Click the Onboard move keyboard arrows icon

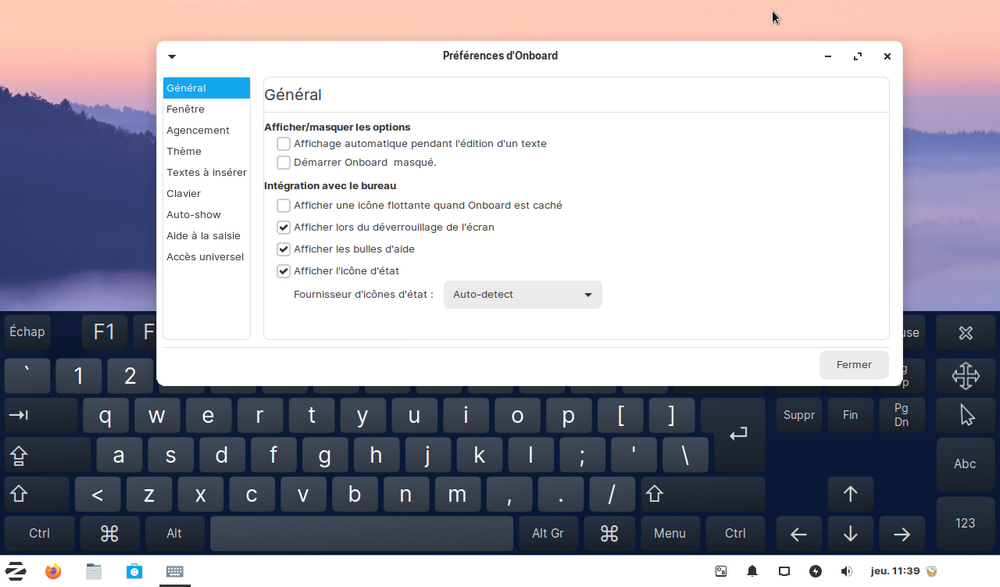(965, 376)
